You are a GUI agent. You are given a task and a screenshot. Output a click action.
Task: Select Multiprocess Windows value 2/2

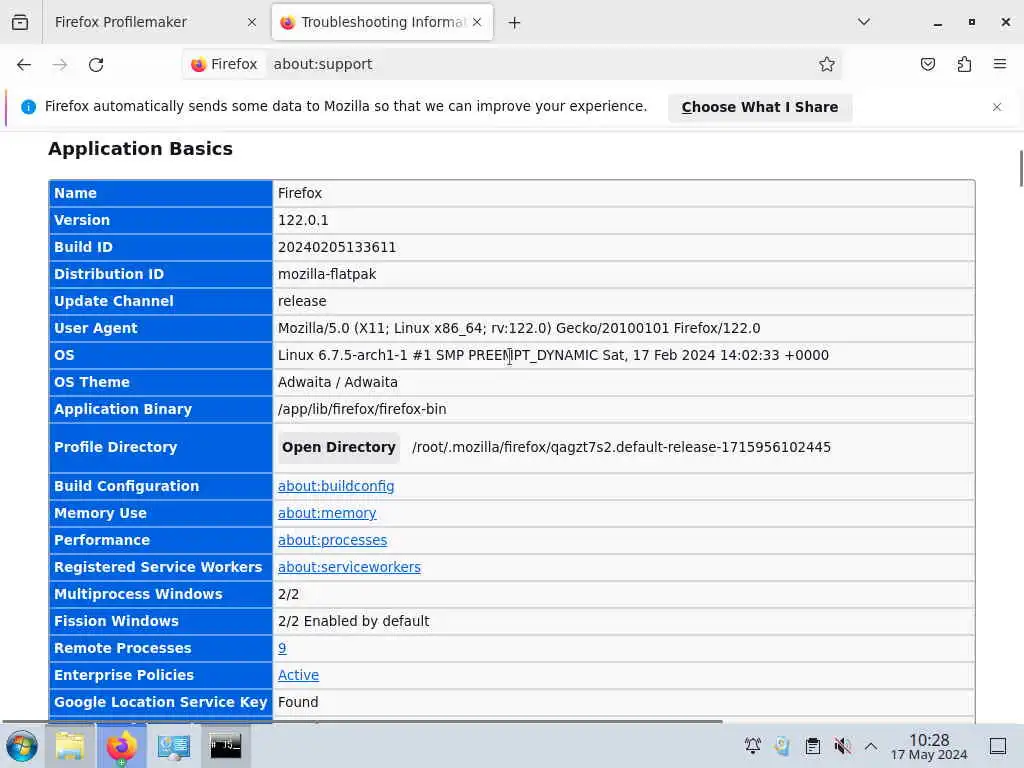pyautogui.click(x=288, y=594)
